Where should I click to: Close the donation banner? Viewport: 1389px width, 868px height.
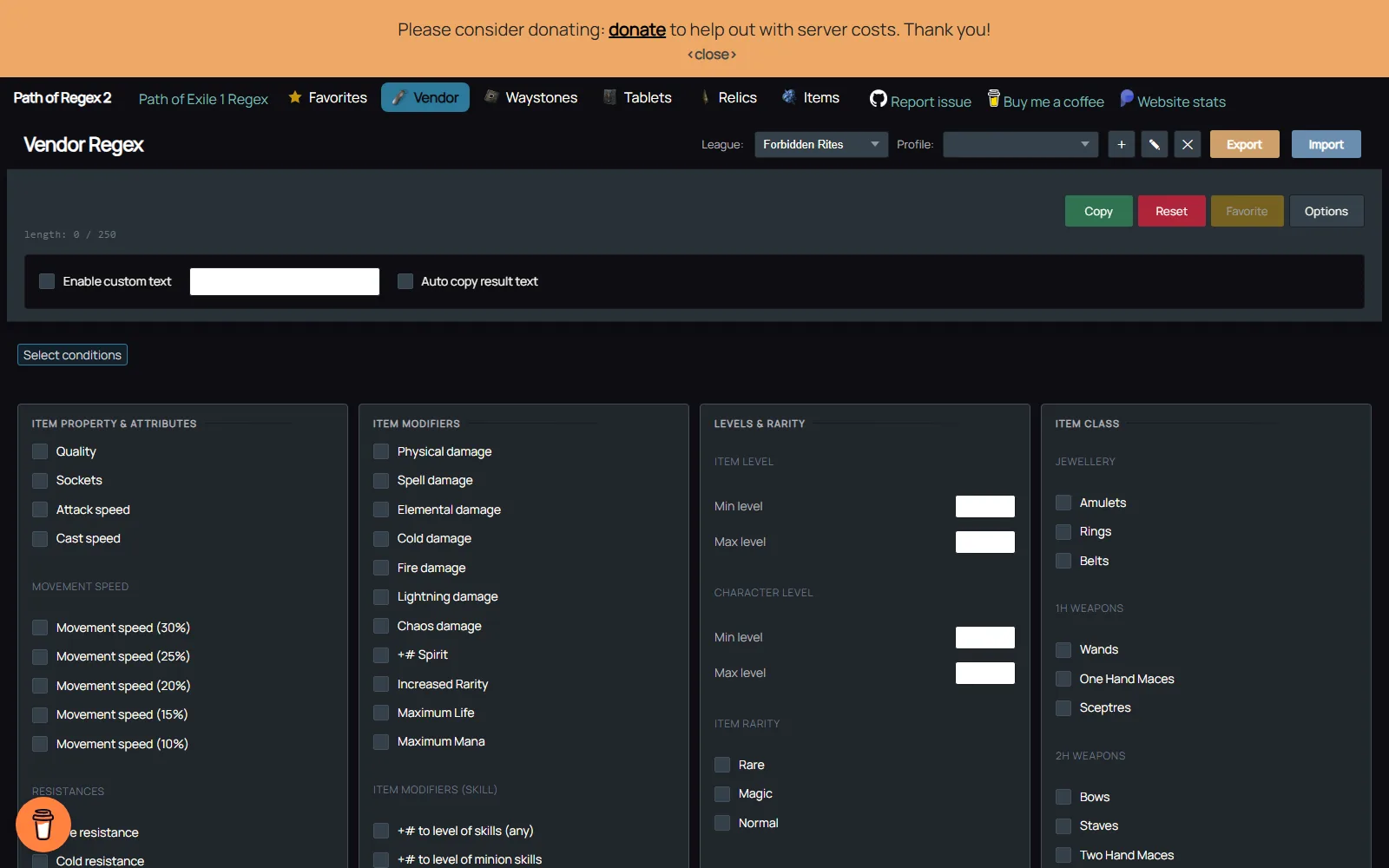(712, 55)
